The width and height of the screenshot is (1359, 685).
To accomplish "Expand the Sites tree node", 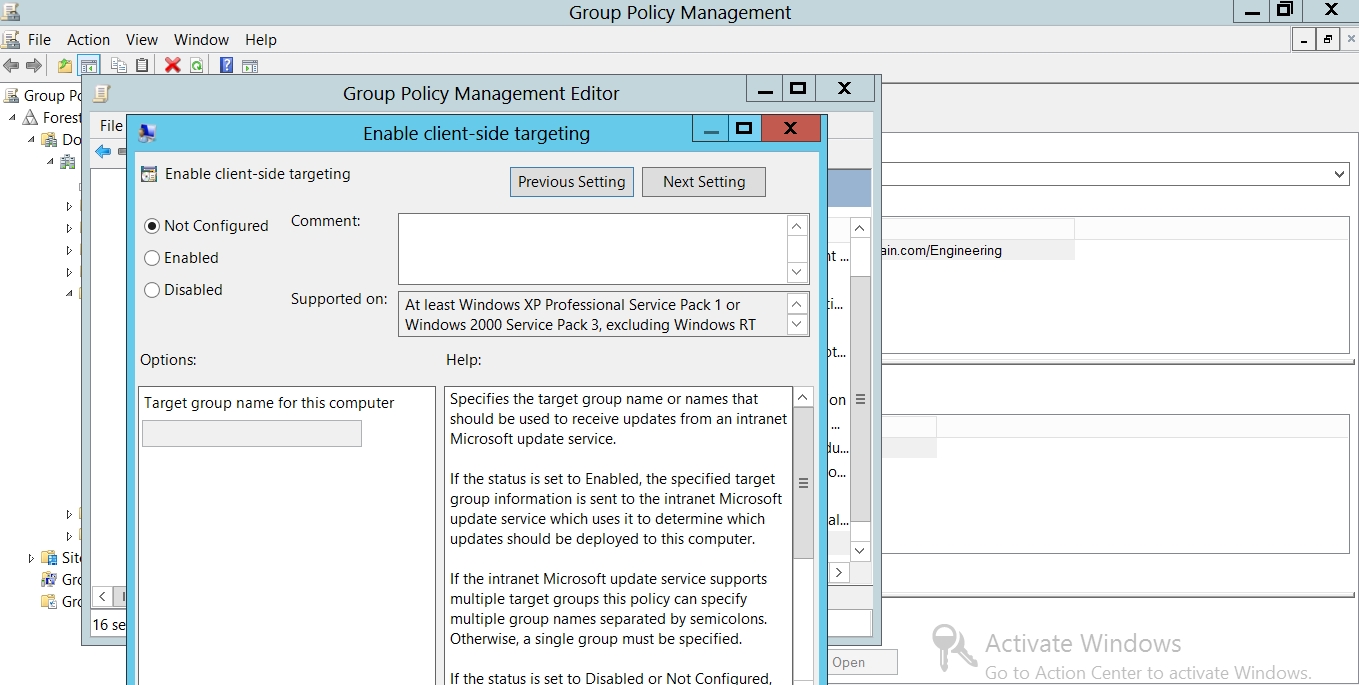I will (x=31, y=558).
